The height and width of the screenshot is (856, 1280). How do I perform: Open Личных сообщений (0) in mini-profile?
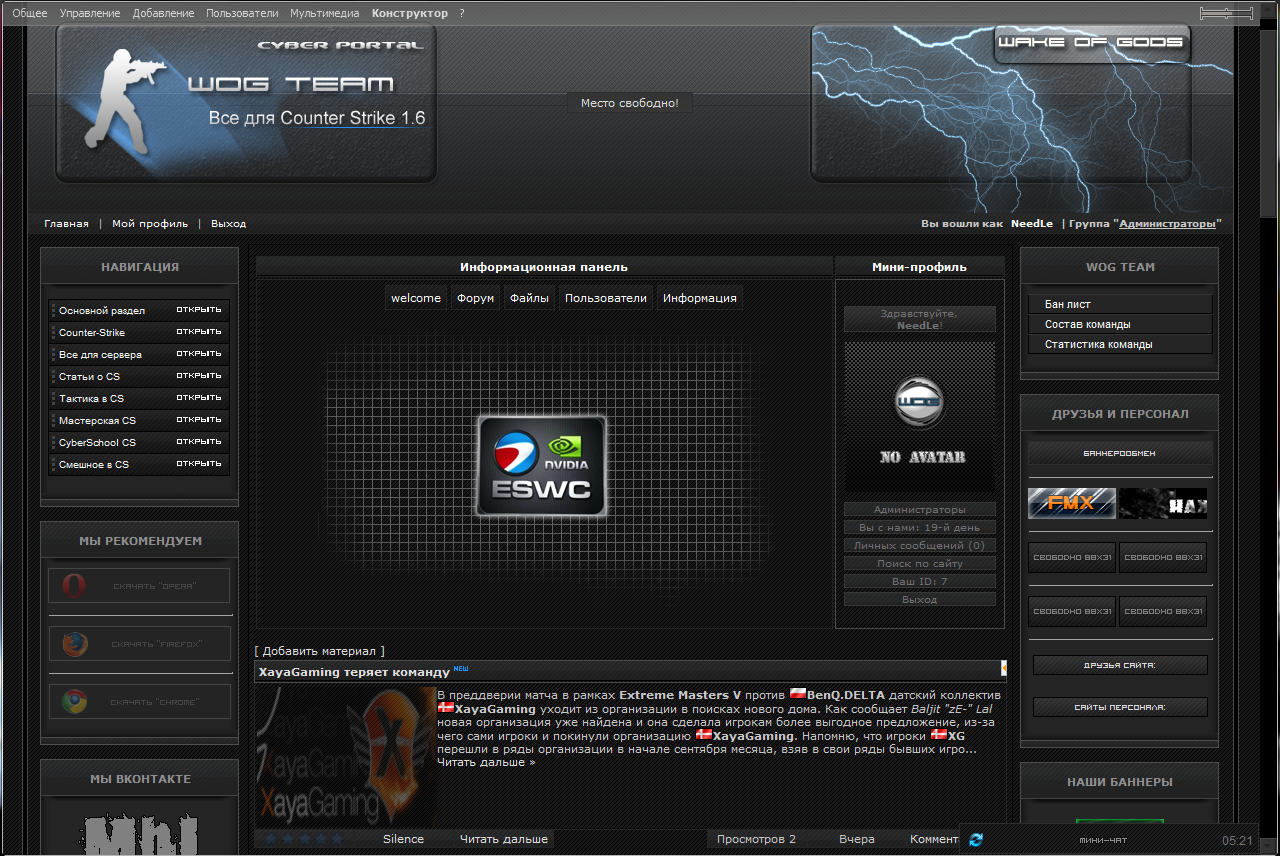pyautogui.click(x=920, y=546)
